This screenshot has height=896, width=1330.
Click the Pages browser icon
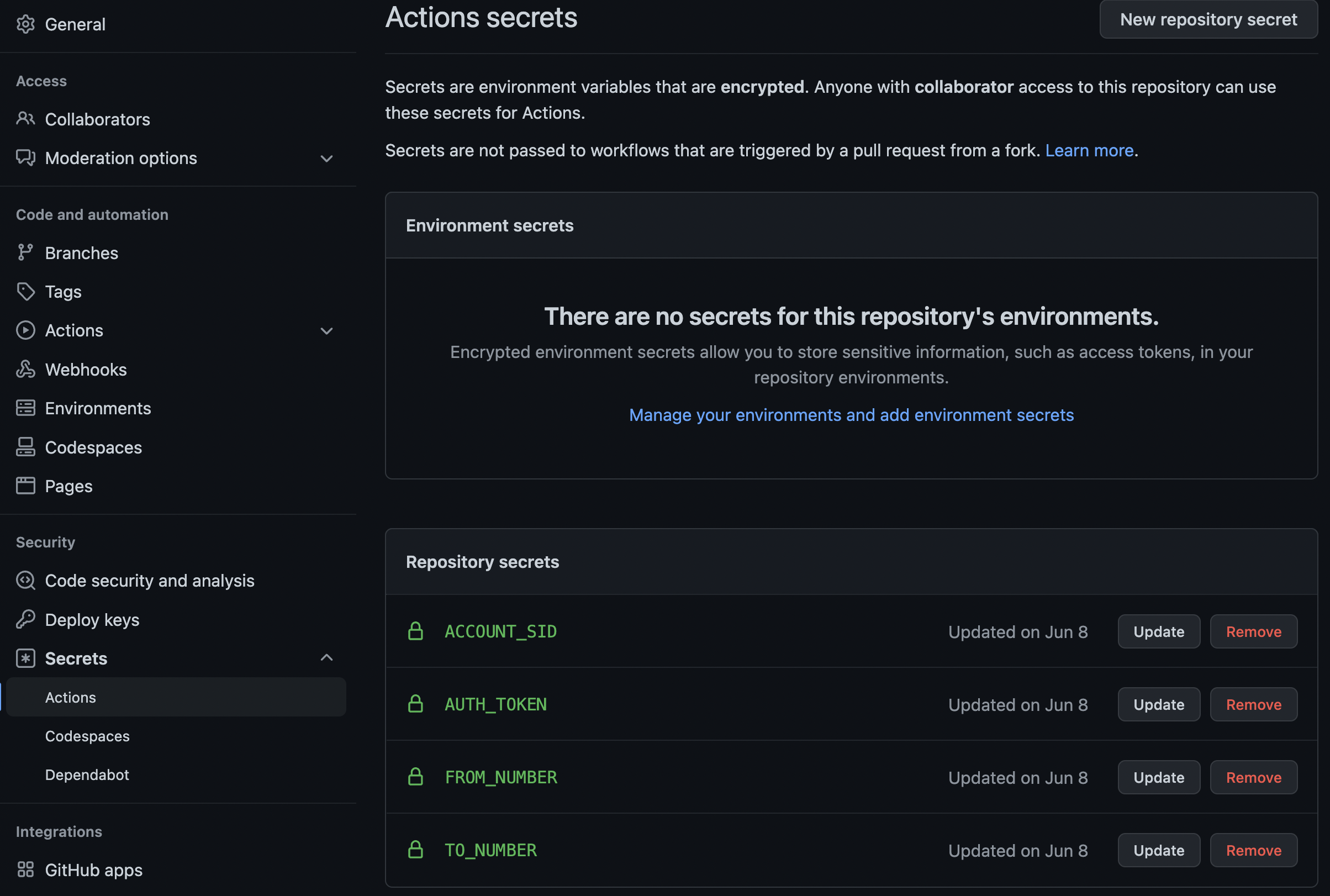click(x=25, y=486)
